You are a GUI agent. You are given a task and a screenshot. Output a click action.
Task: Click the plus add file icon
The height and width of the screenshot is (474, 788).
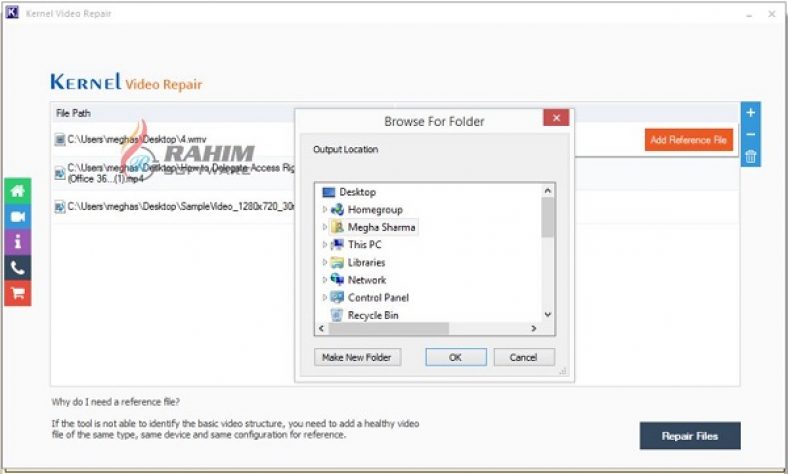[x=750, y=113]
